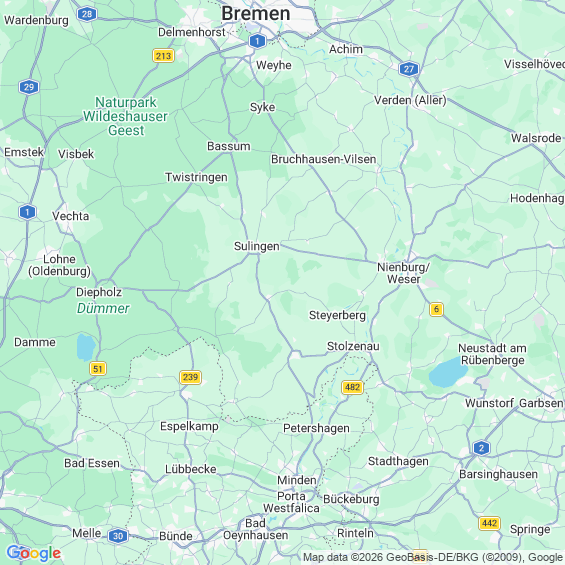This screenshot has width=565, height=565.
Task: Click the A28 highway shield near Wardenburg
Action: tap(87, 14)
